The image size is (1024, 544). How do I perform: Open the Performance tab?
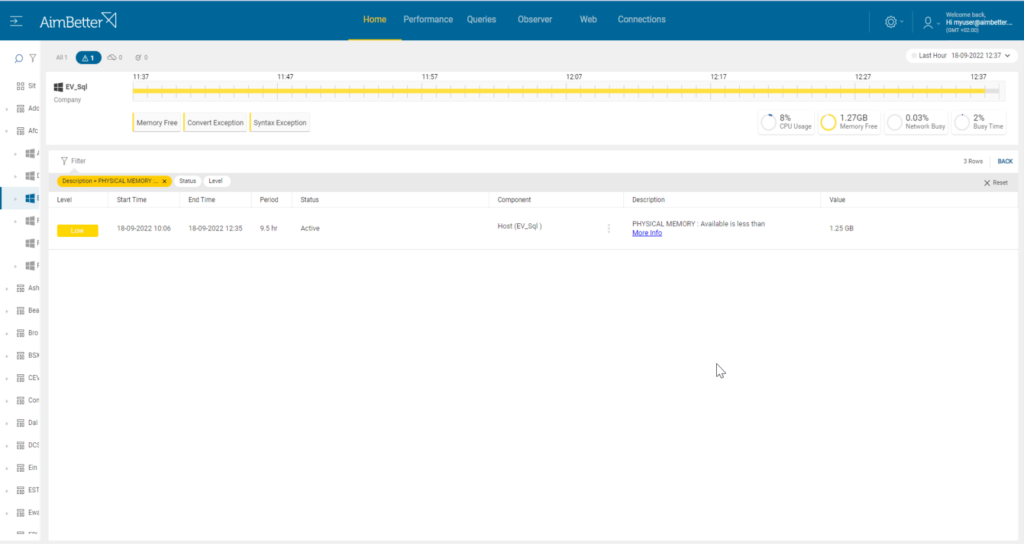tap(428, 20)
